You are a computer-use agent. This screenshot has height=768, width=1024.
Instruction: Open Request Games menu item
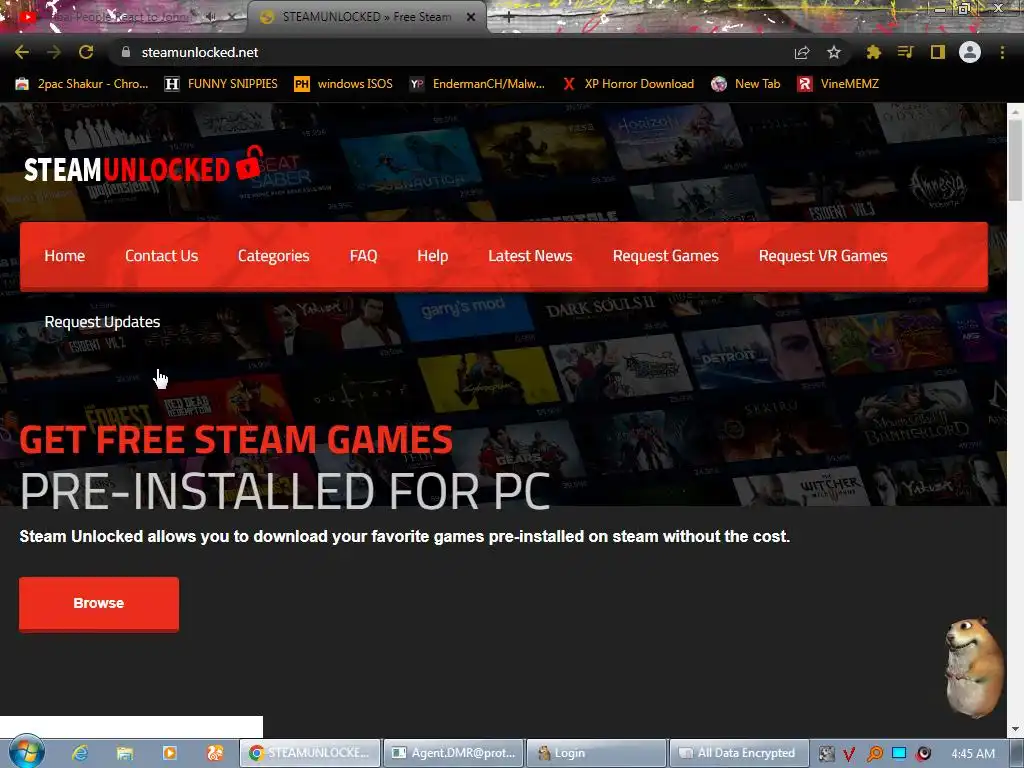click(x=665, y=256)
